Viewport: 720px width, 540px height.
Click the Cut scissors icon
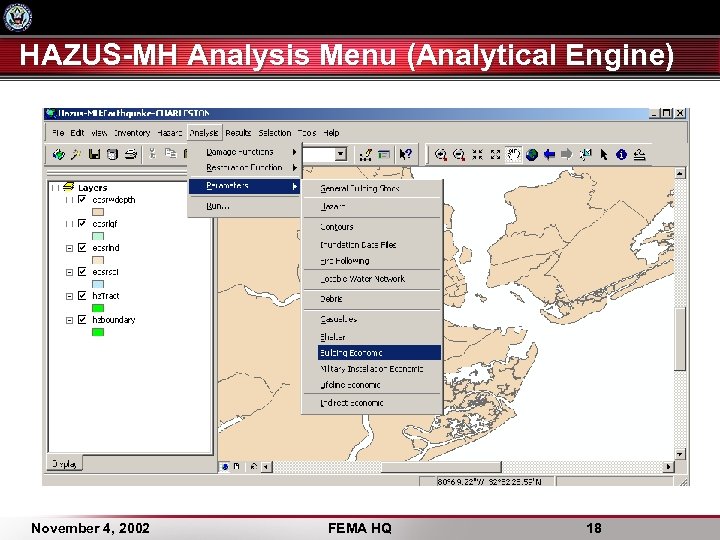pyautogui.click(x=152, y=153)
